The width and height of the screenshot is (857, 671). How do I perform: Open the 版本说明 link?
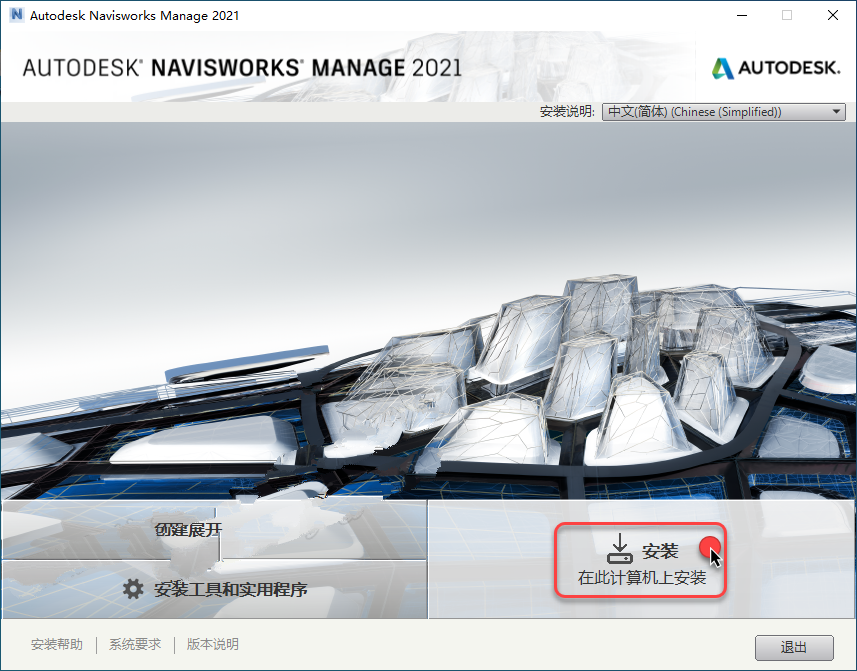(x=213, y=644)
